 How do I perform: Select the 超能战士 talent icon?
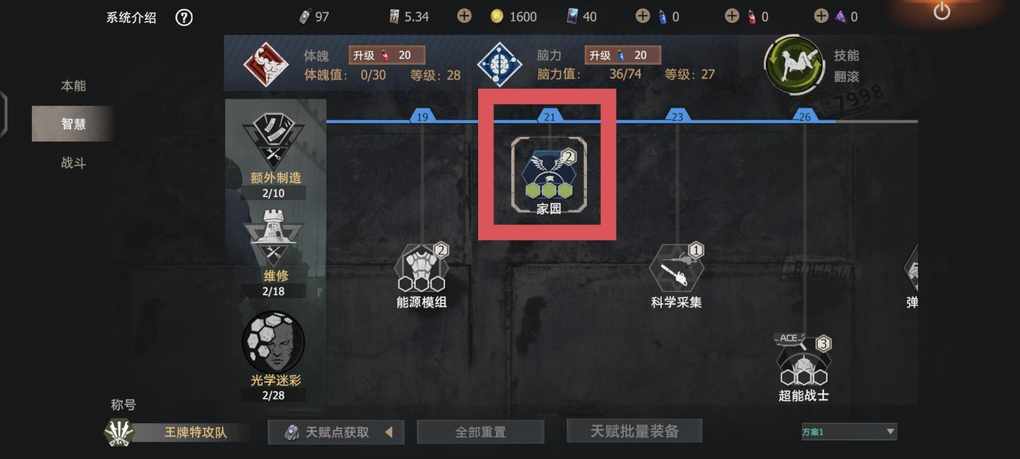pos(803,361)
